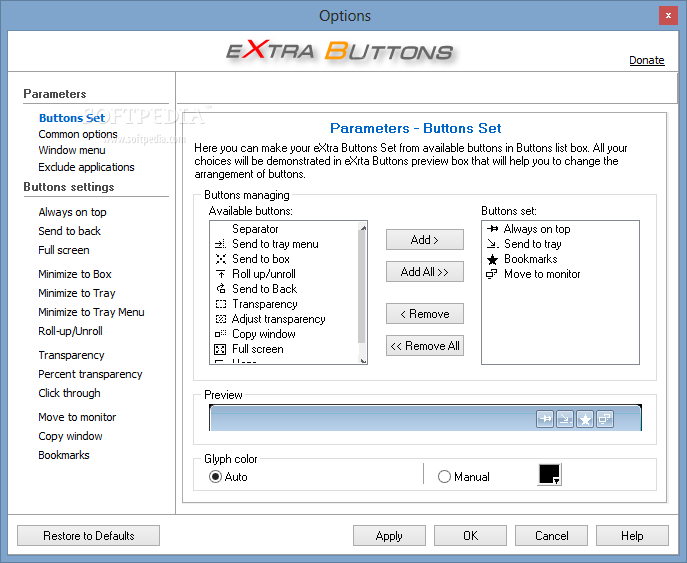Image resolution: width=687 pixels, height=563 pixels.
Task: Click the Move to monitor icon in Buttons set
Action: coord(492,274)
